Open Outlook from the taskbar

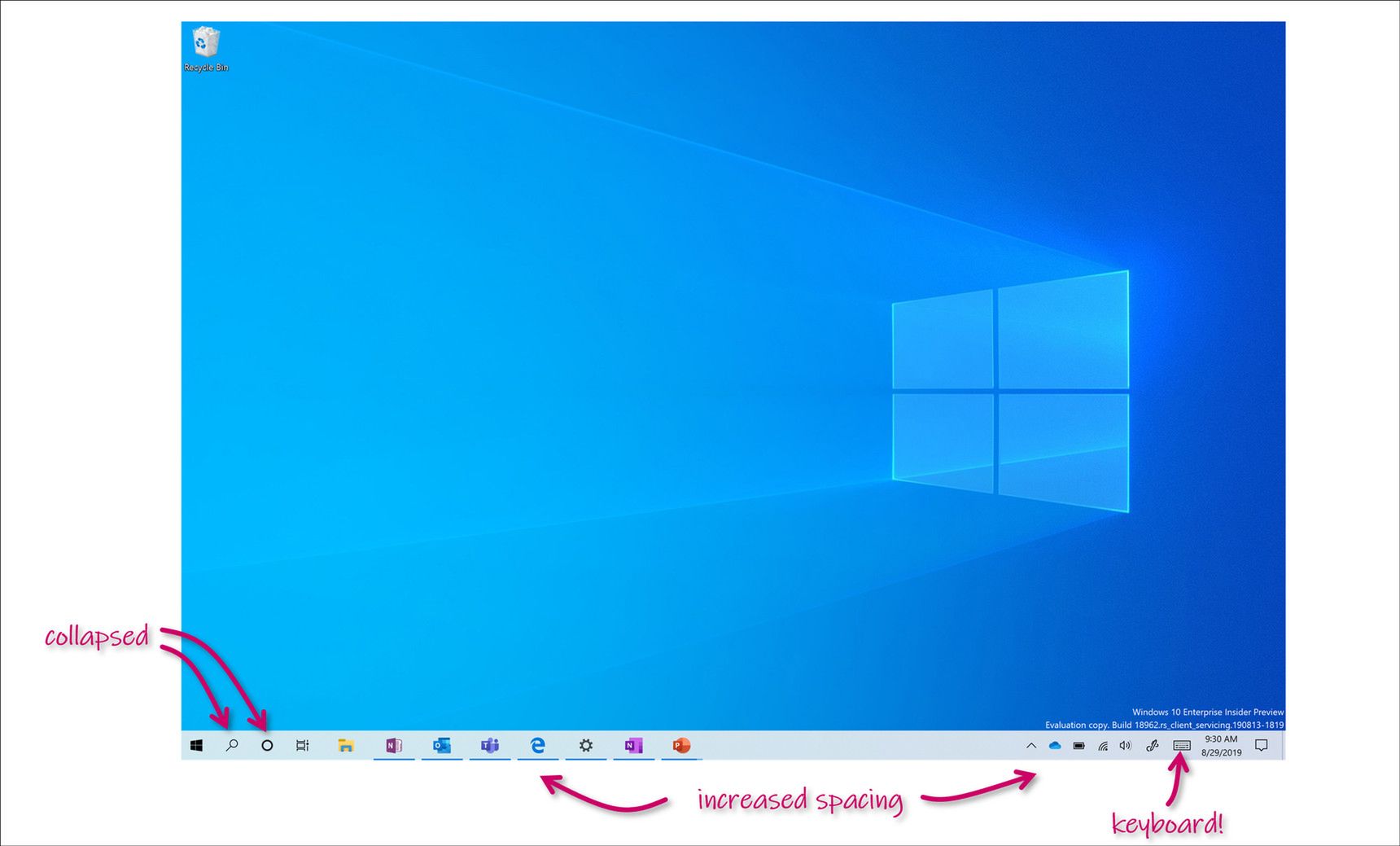coord(442,745)
